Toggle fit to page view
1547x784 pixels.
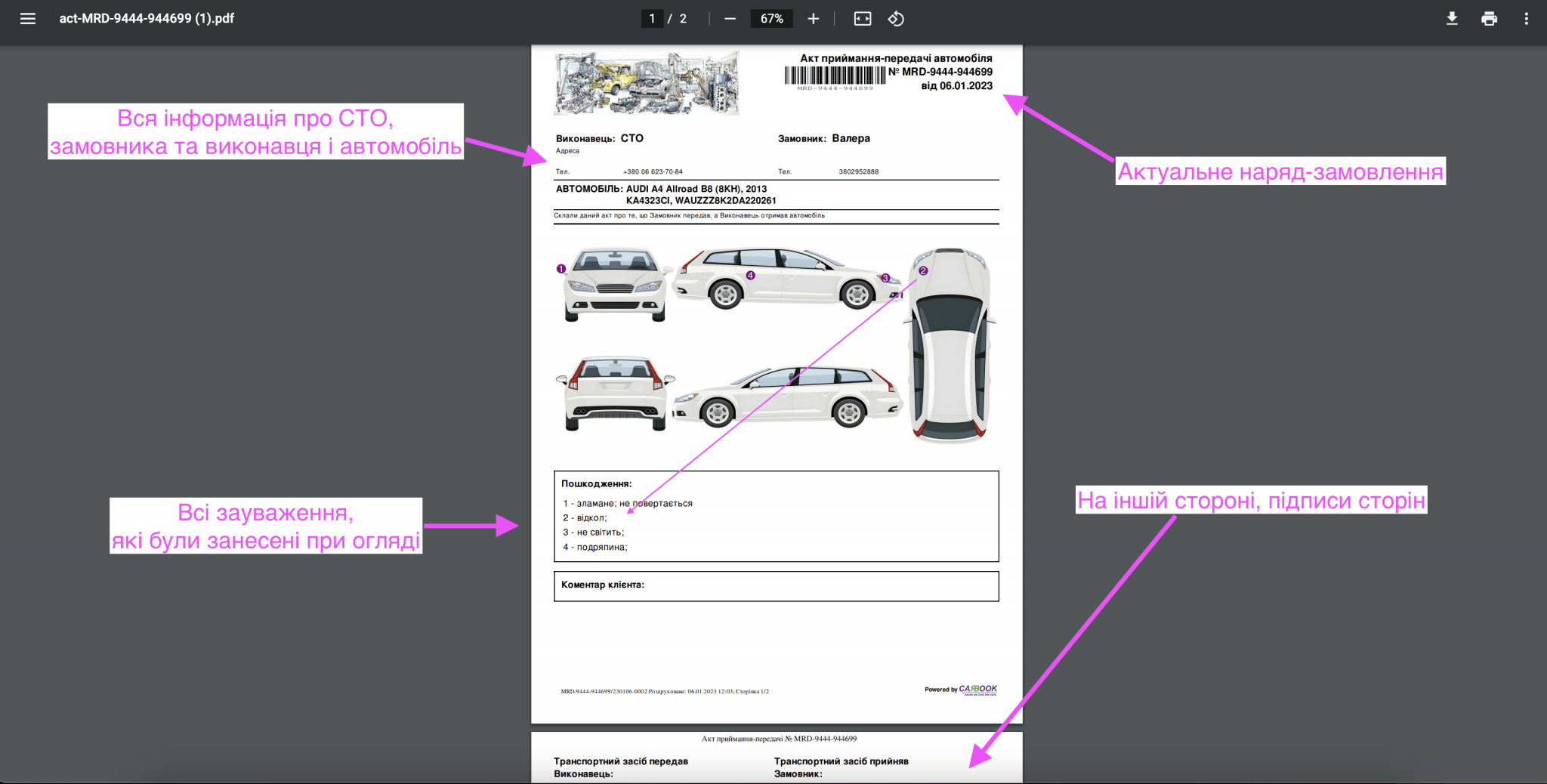(863, 19)
